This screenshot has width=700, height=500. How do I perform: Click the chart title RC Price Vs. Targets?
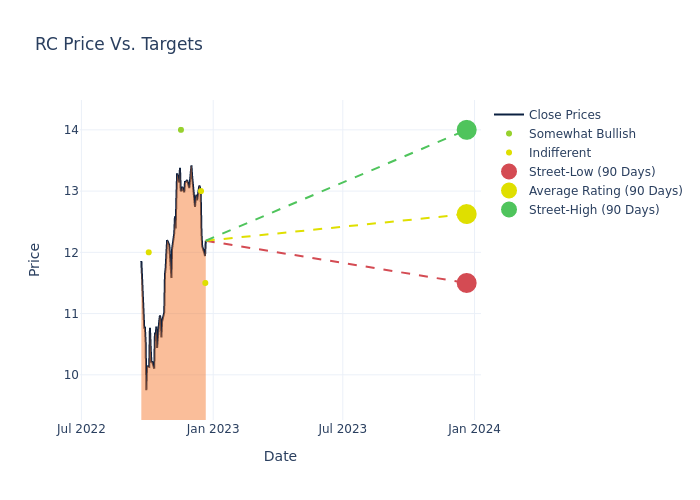pos(119,44)
